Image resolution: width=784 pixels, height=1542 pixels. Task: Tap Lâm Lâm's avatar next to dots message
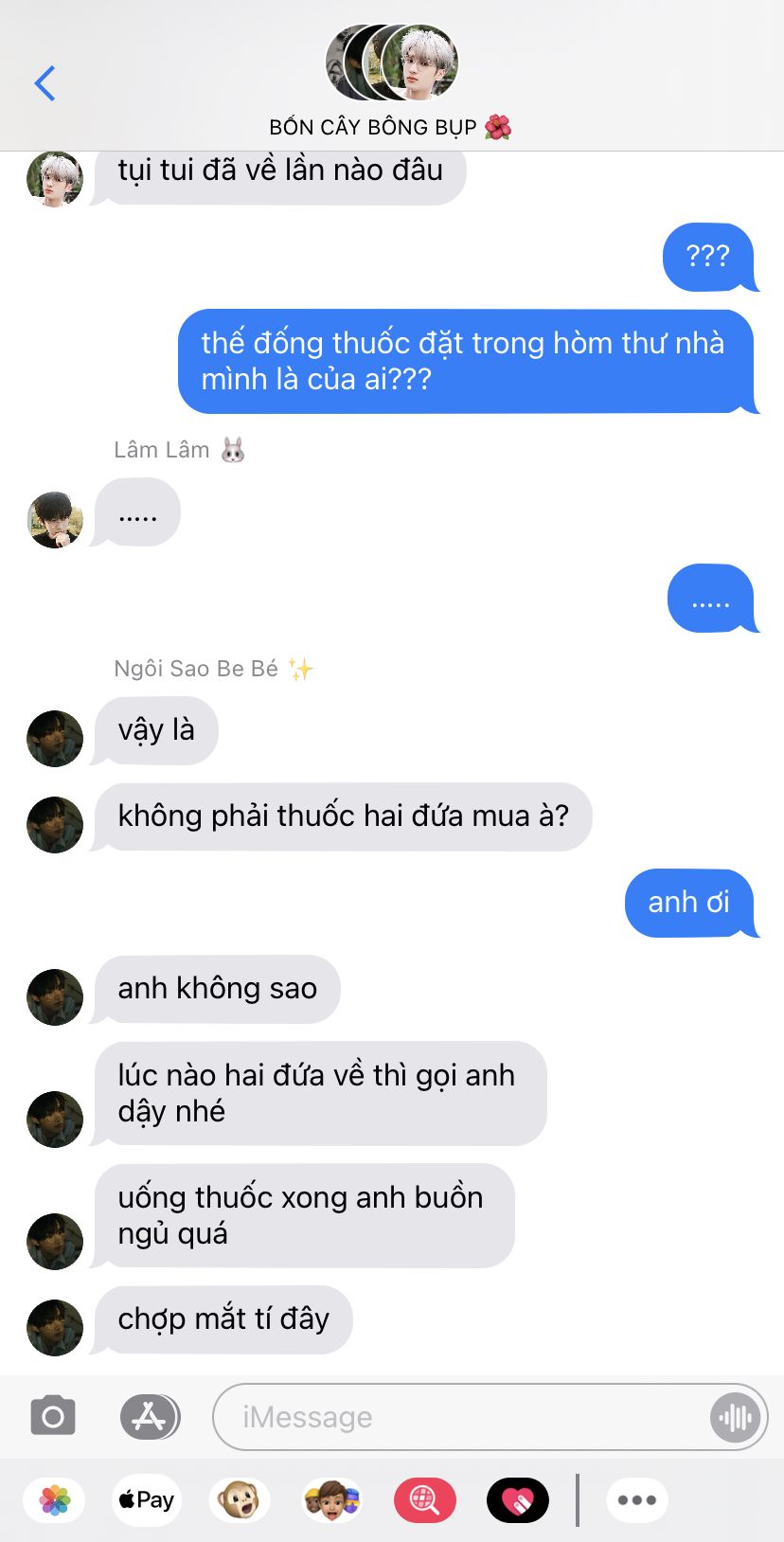(55, 519)
